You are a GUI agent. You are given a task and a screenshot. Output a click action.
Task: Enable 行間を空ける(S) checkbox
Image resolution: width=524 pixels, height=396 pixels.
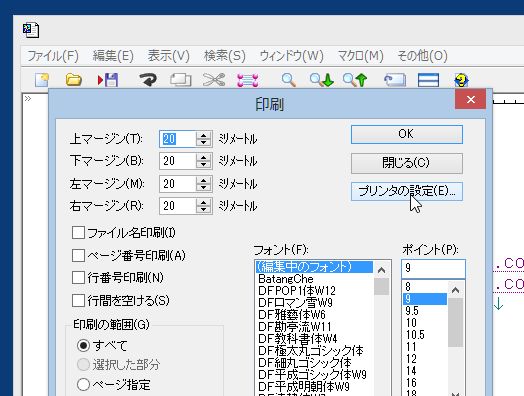(x=78, y=300)
